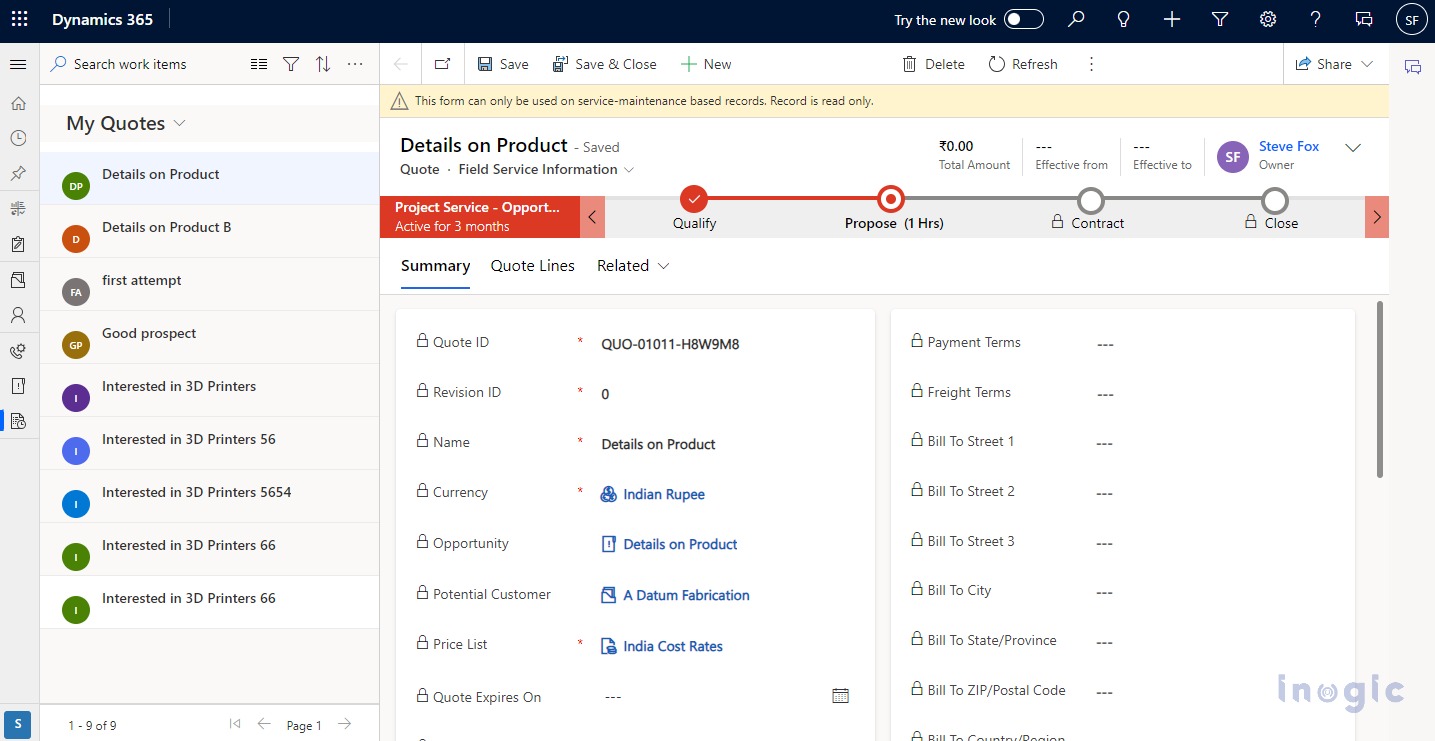Open side panel chat icon at right edge

[1413, 67]
